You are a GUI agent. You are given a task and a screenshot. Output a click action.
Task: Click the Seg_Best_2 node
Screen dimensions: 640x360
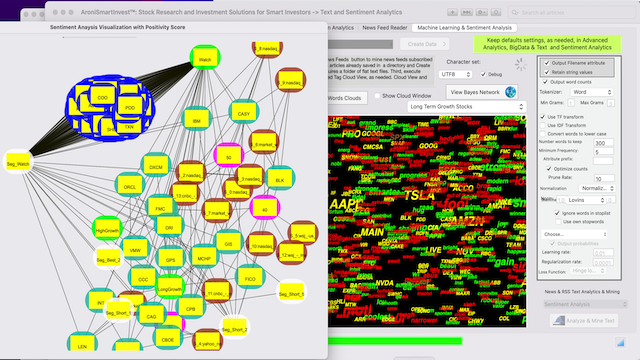tap(109, 258)
